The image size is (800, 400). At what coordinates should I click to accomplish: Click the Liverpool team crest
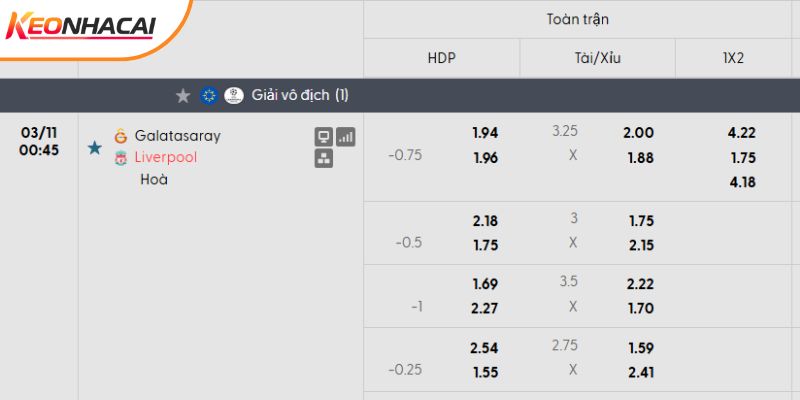click(x=121, y=158)
